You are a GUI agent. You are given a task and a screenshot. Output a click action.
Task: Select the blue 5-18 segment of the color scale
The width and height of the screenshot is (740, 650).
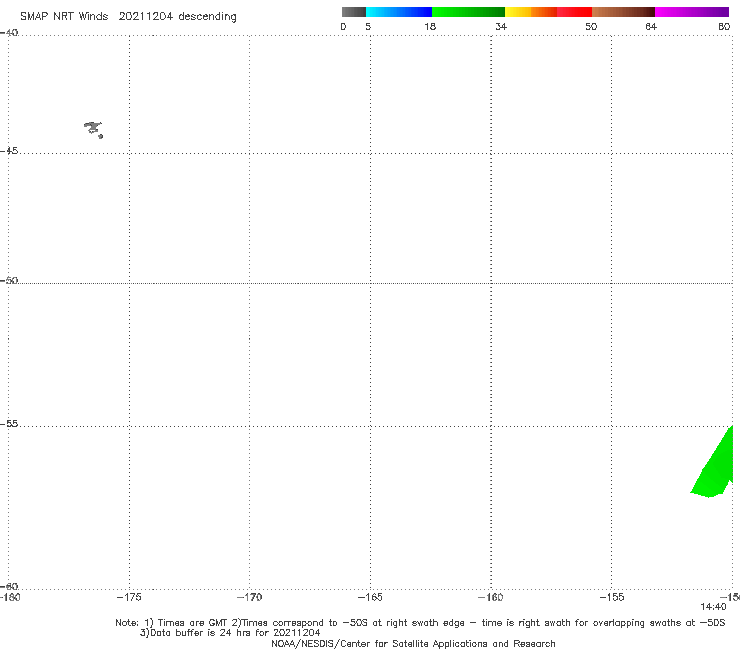[x=399, y=12]
